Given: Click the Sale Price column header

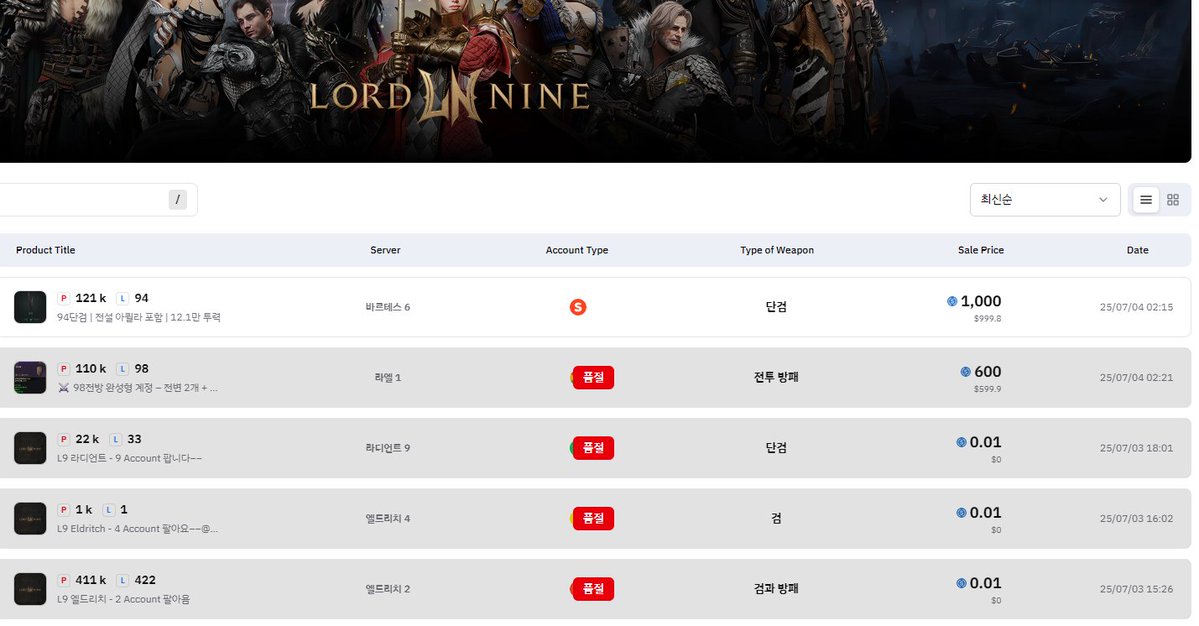Looking at the screenshot, I should (980, 250).
